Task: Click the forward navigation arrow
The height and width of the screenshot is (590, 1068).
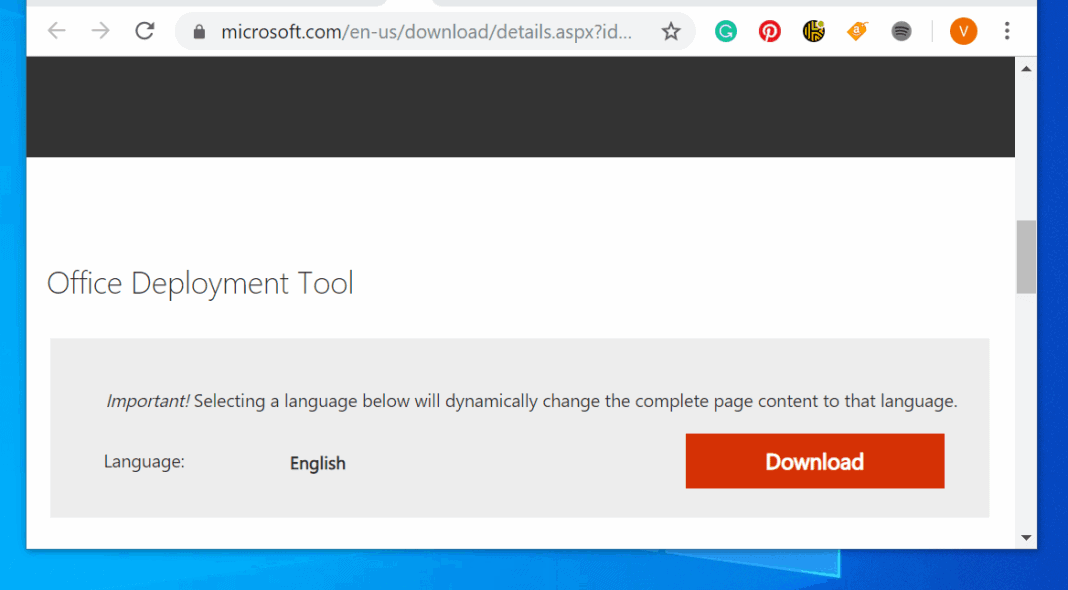Action: click(100, 31)
